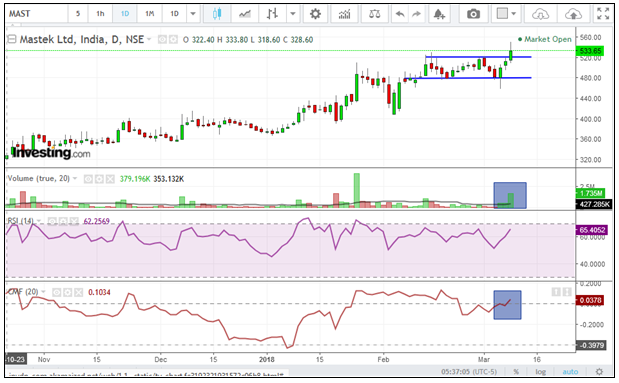
Task: Open settings for the RSI indicator
Action: [x=63, y=221]
